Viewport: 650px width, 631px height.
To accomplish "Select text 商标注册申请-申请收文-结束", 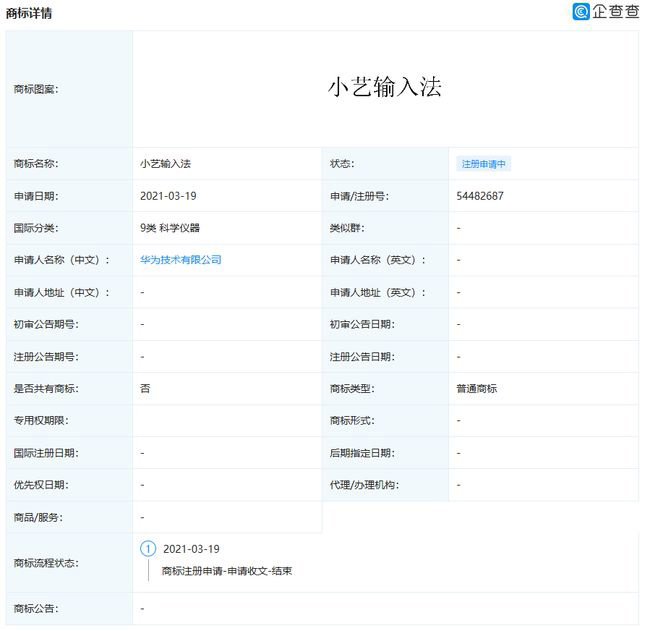I will pyautogui.click(x=227, y=571).
